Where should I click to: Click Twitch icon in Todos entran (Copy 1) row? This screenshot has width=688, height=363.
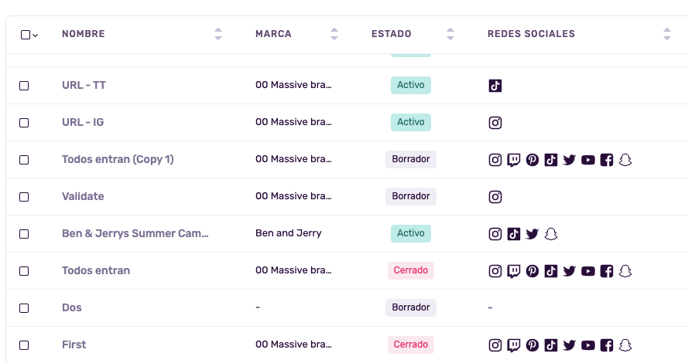pyautogui.click(x=513, y=160)
